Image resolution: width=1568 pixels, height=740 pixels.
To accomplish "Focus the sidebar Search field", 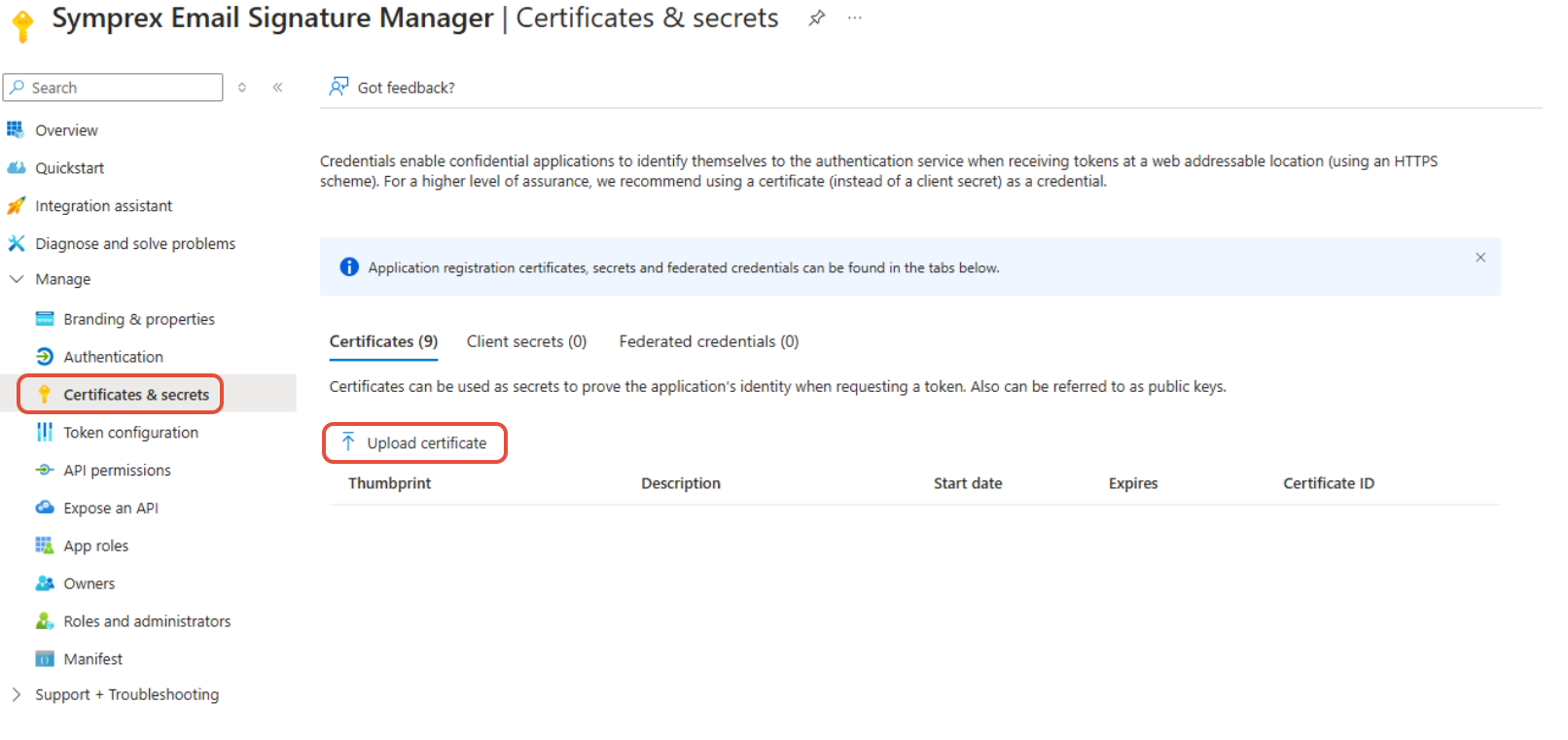I will 113,88.
